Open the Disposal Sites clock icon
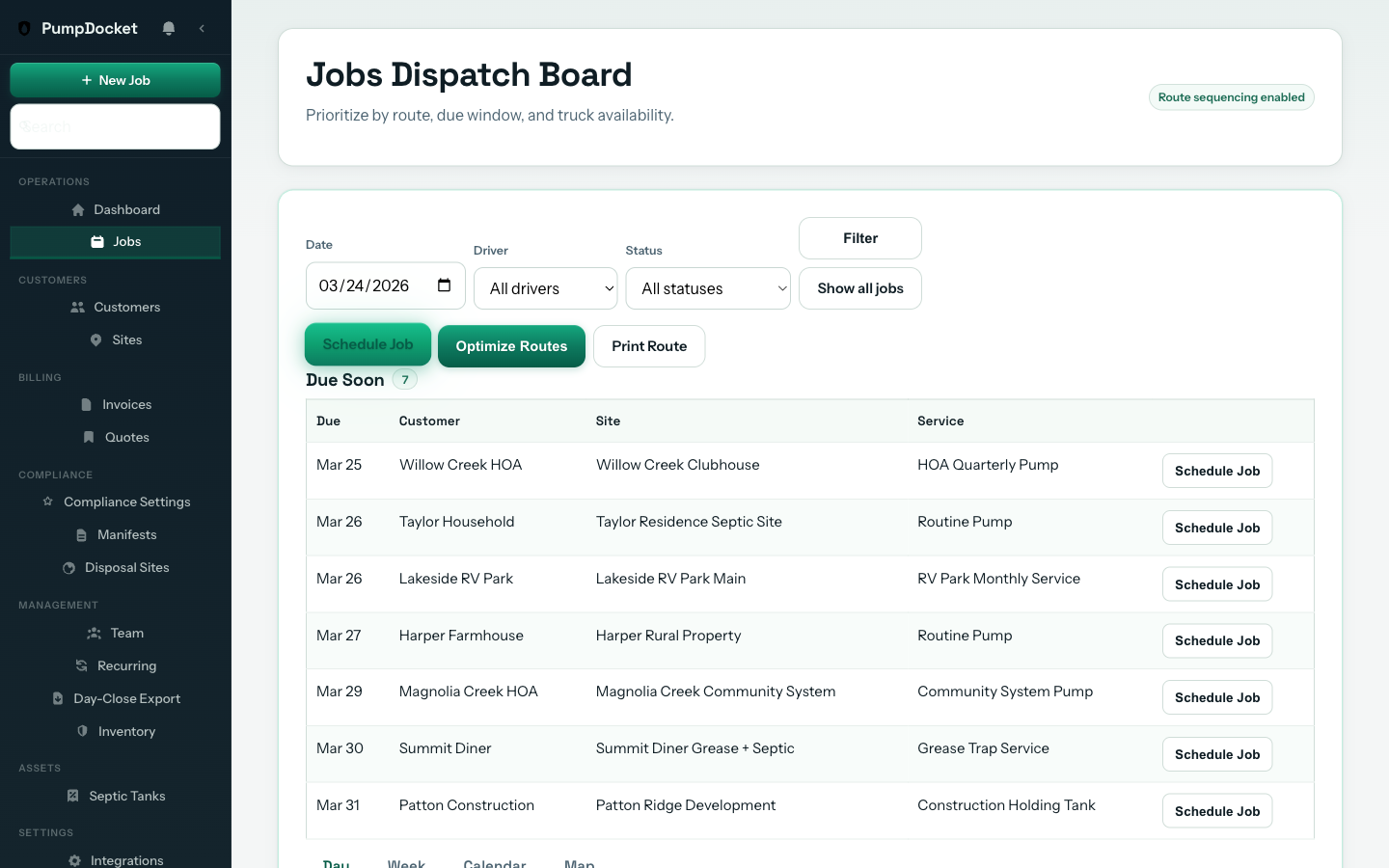 [x=68, y=567]
